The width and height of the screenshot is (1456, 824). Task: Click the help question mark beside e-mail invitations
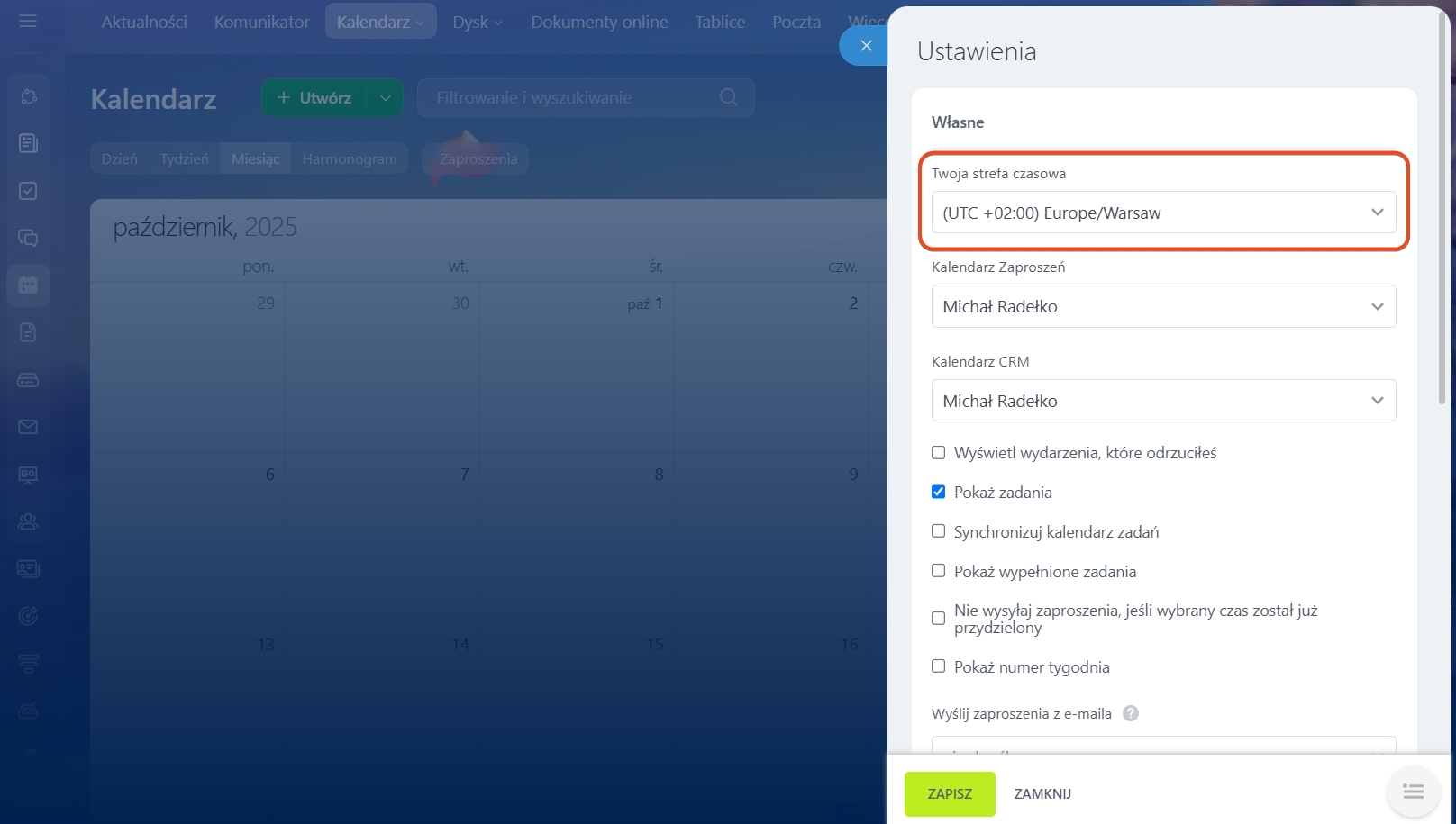tap(1131, 713)
